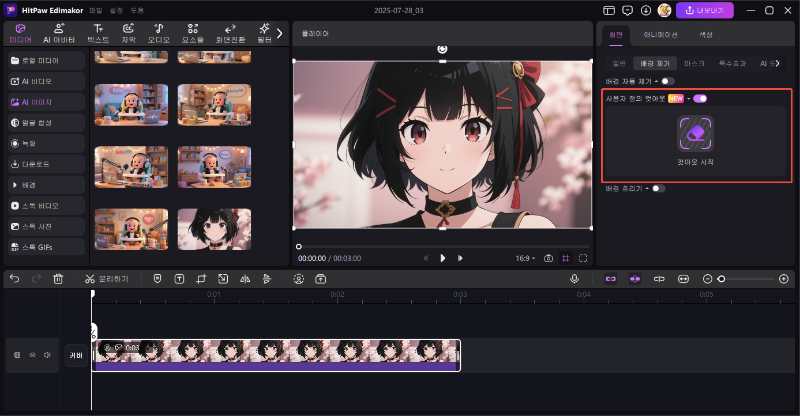Delete the selected clip with trash icon
Image resolution: width=800 pixels, height=416 pixels.
58,279
